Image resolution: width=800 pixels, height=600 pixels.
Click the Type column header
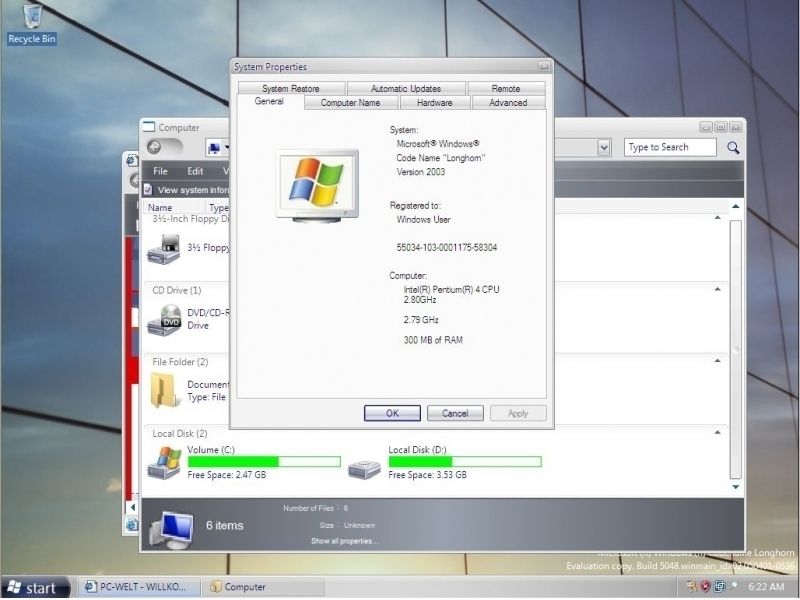[x=218, y=208]
